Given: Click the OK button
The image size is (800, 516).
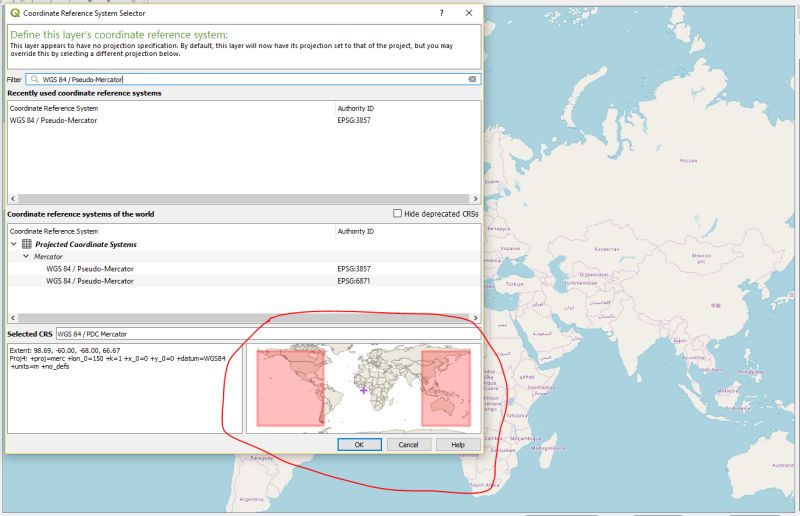Looking at the screenshot, I should [x=359, y=445].
